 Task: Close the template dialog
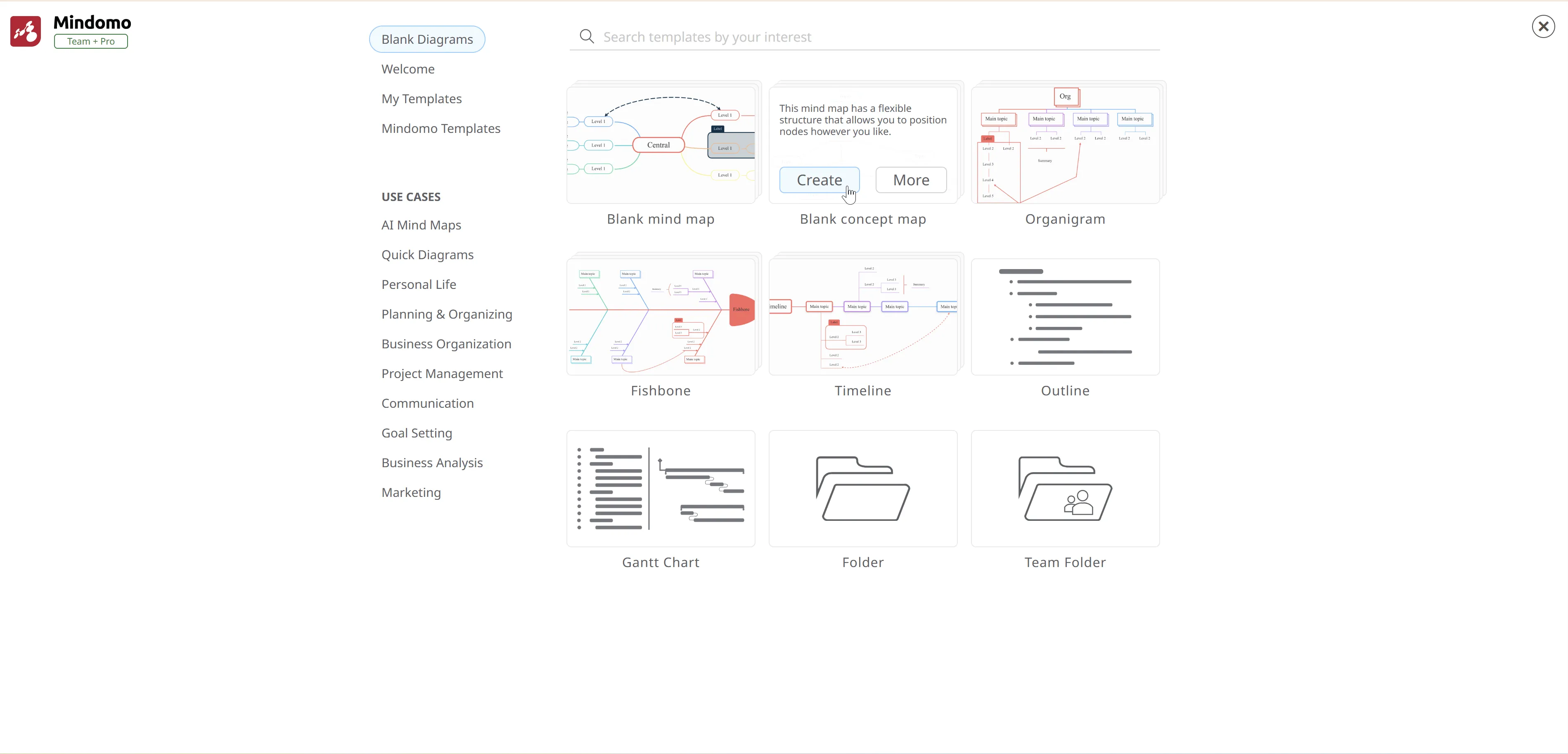1542,27
